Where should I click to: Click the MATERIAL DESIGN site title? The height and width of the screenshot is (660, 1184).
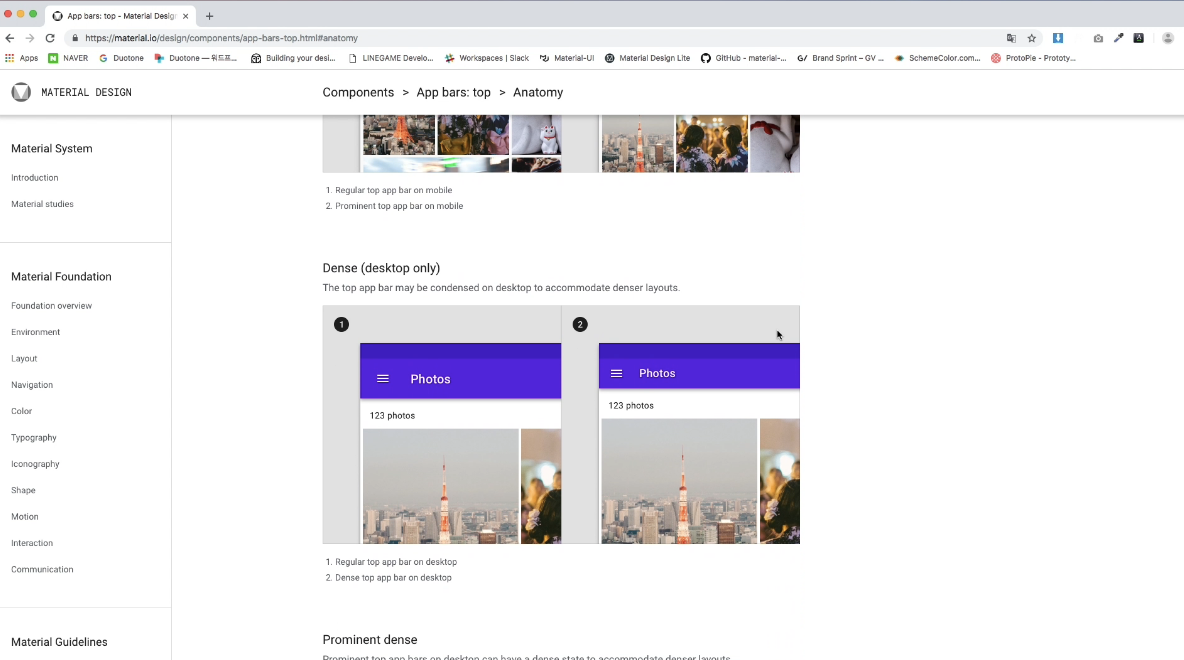coord(86,92)
